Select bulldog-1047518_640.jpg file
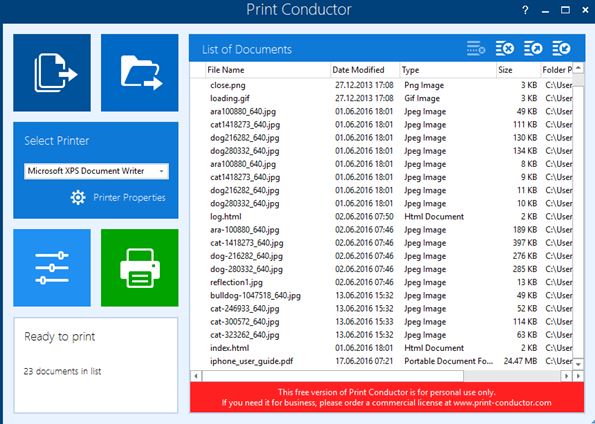 tap(381, 295)
